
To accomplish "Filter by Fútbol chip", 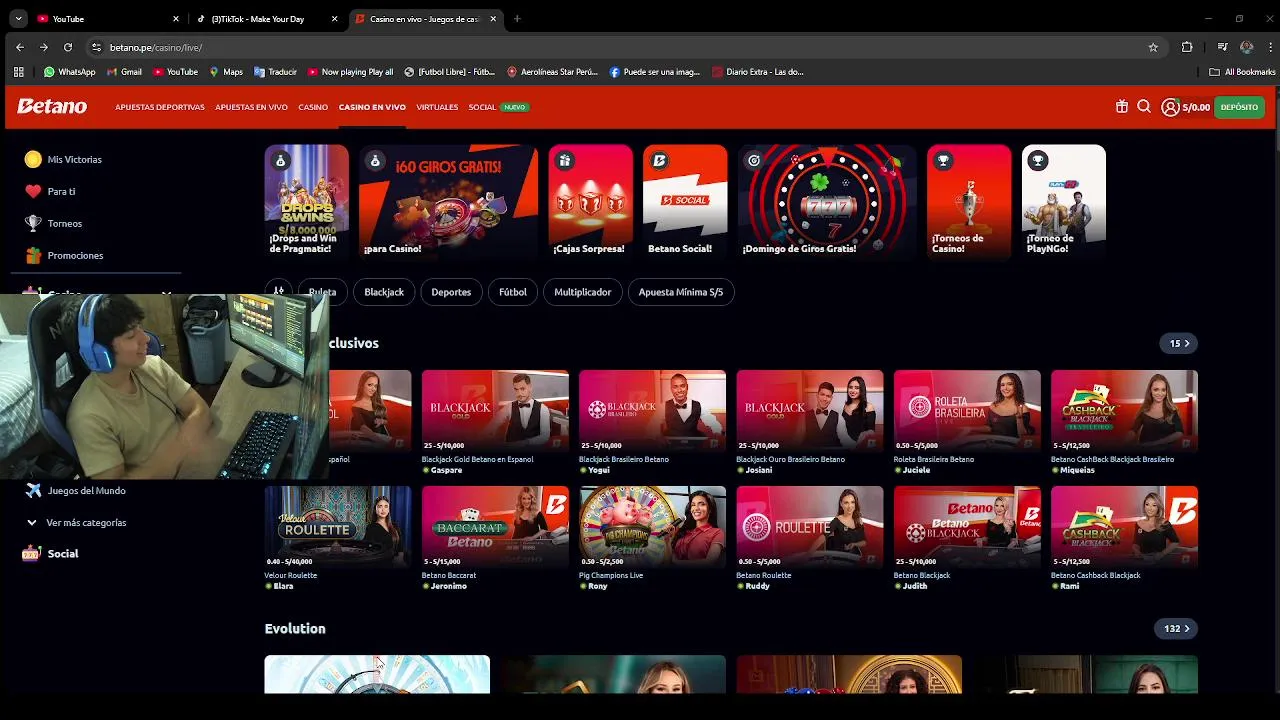I will pyautogui.click(x=513, y=292).
